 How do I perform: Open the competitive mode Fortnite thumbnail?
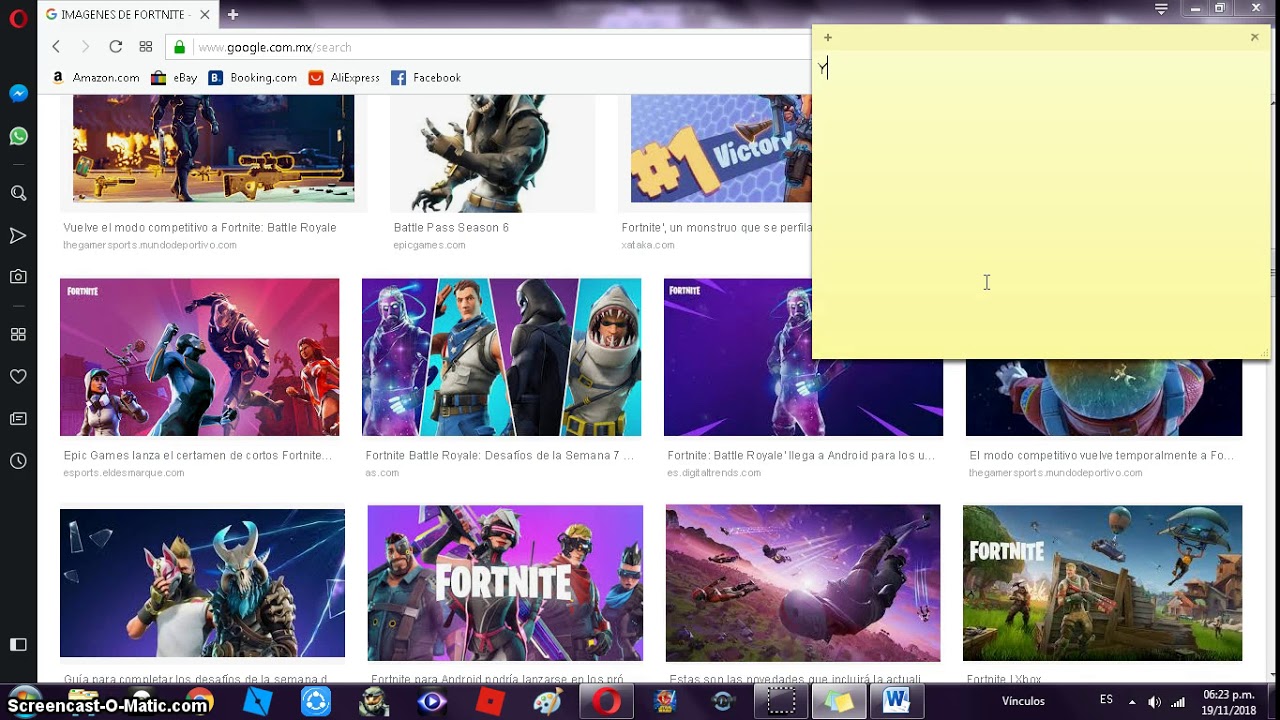[x=213, y=149]
